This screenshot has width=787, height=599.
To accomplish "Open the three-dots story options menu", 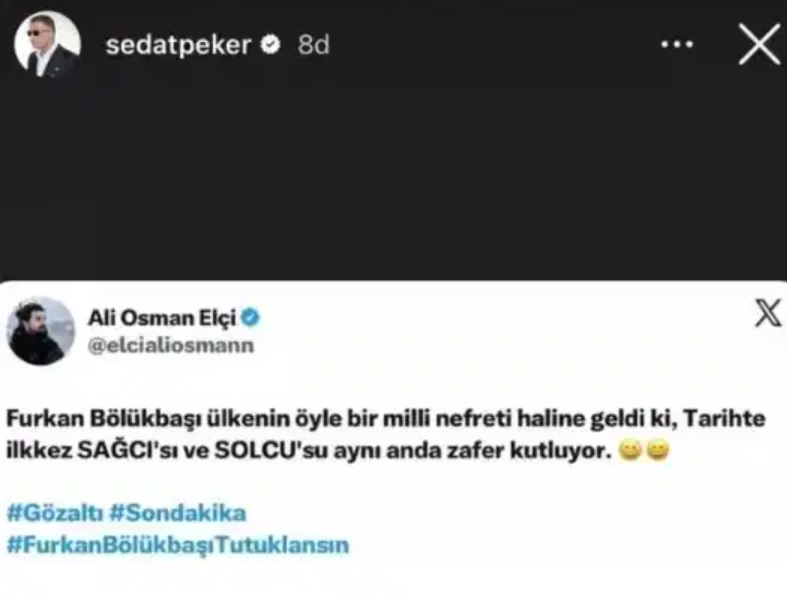I will pyautogui.click(x=677, y=45).
